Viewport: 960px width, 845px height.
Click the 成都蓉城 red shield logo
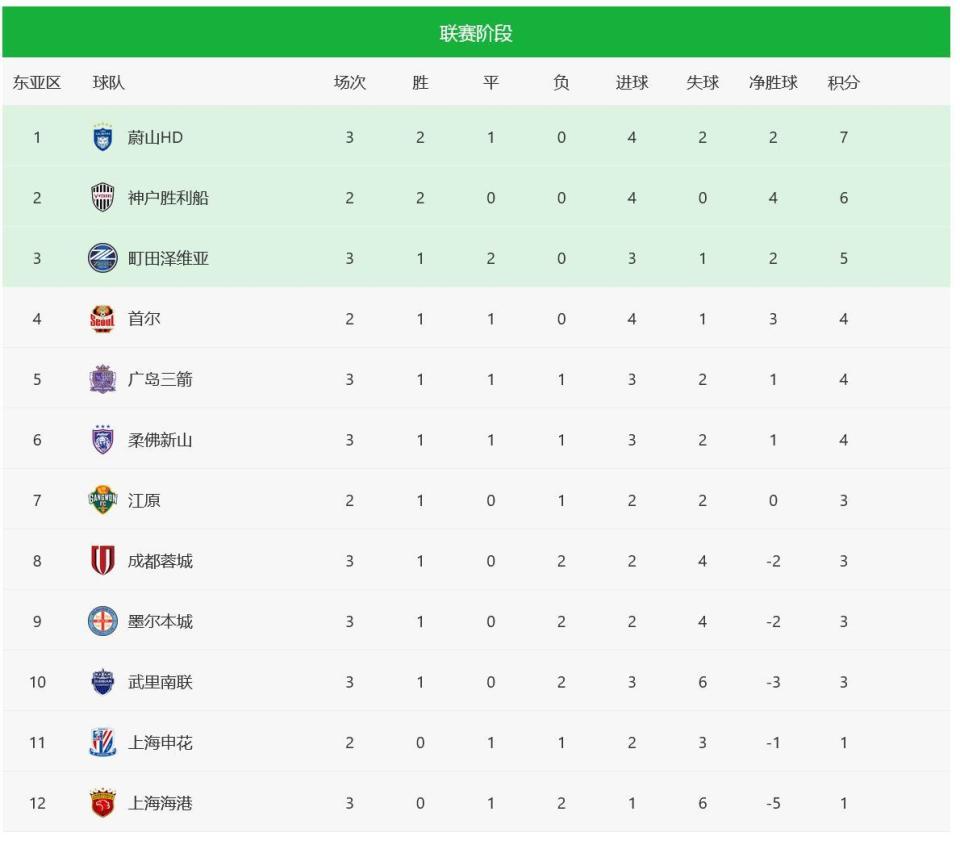103,561
